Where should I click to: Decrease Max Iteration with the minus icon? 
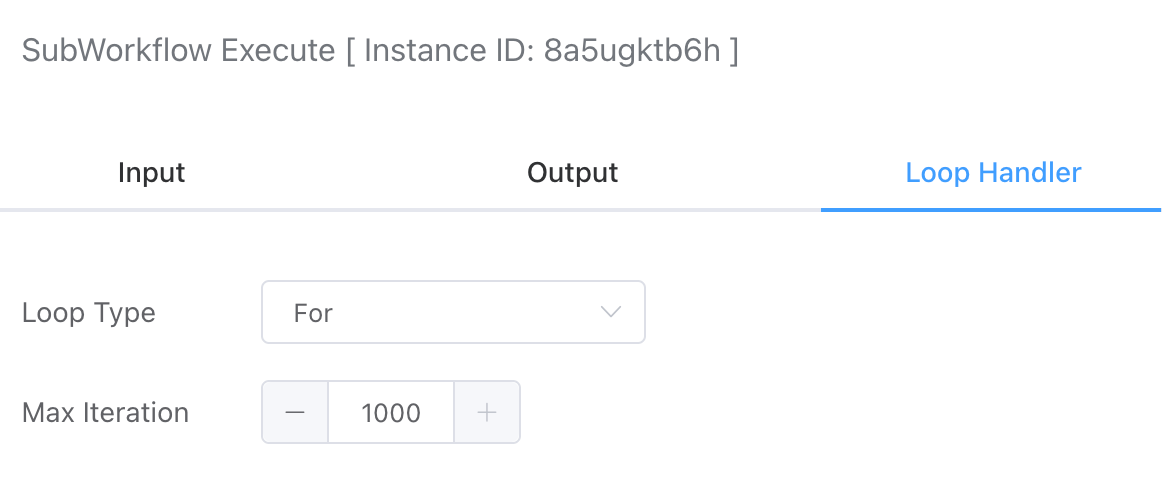click(x=295, y=412)
